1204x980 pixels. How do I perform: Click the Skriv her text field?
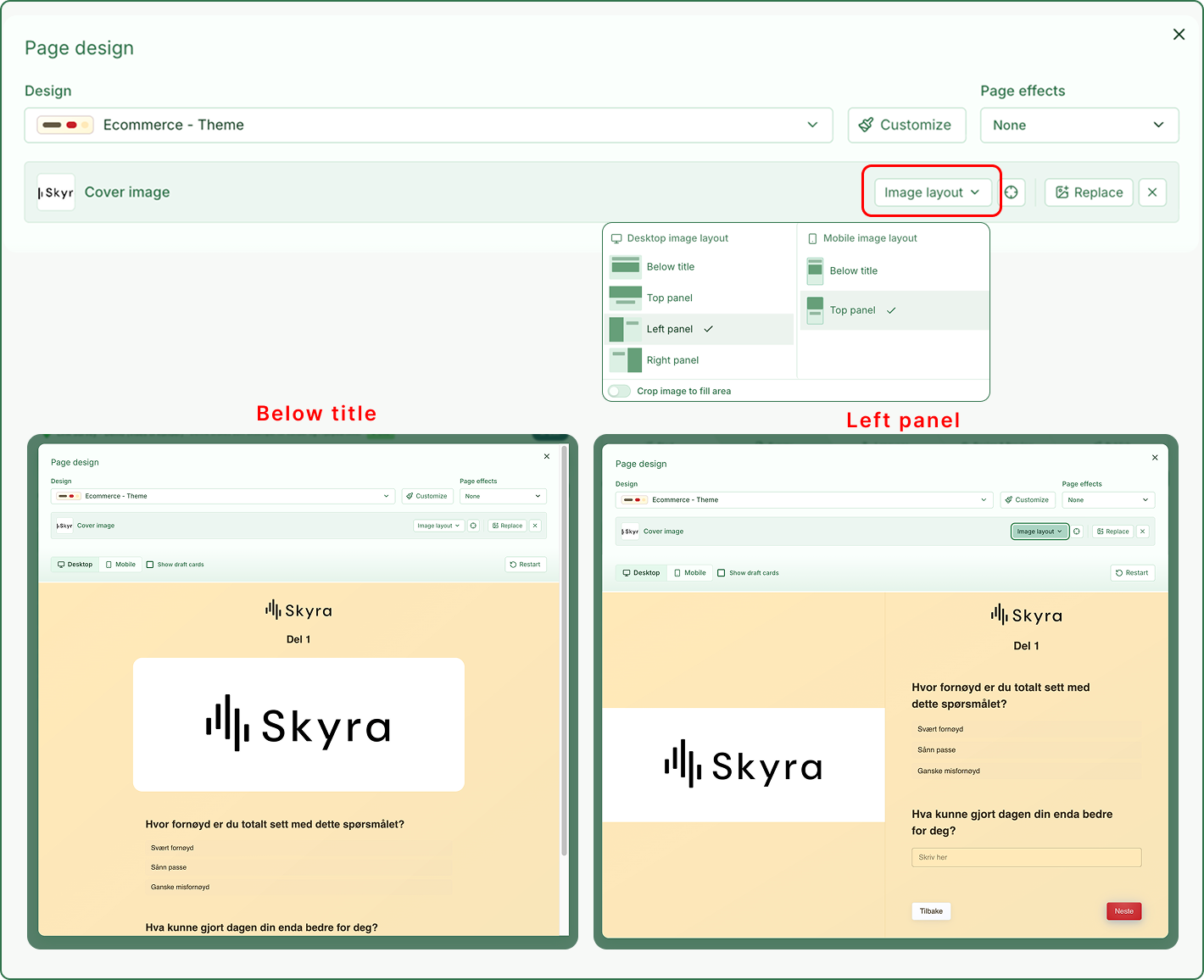1026,857
